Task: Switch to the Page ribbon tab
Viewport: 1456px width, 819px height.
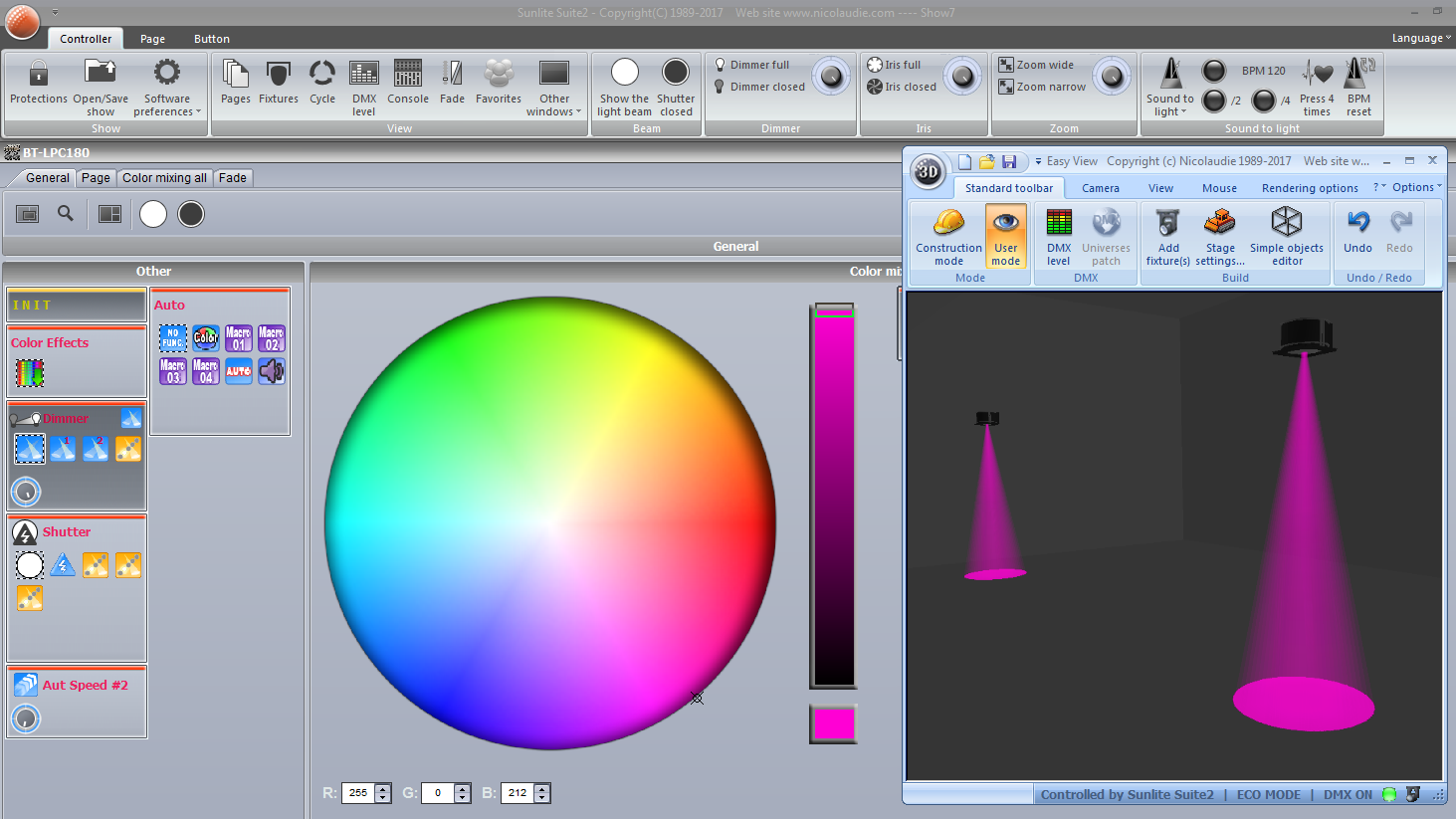Action: pos(152,39)
